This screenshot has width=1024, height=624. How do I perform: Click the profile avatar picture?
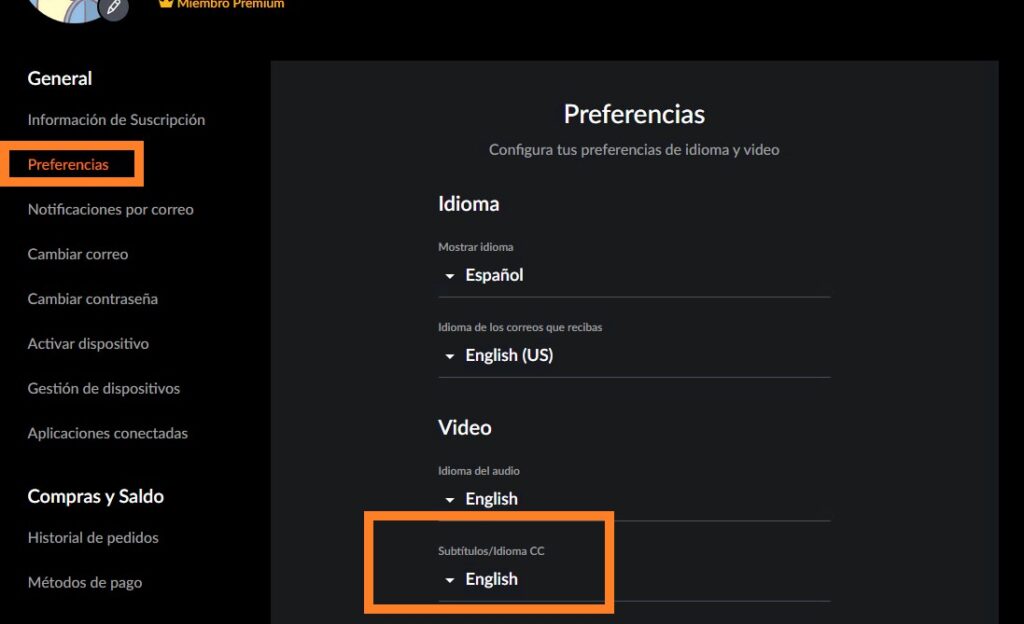pyautogui.click(x=65, y=10)
